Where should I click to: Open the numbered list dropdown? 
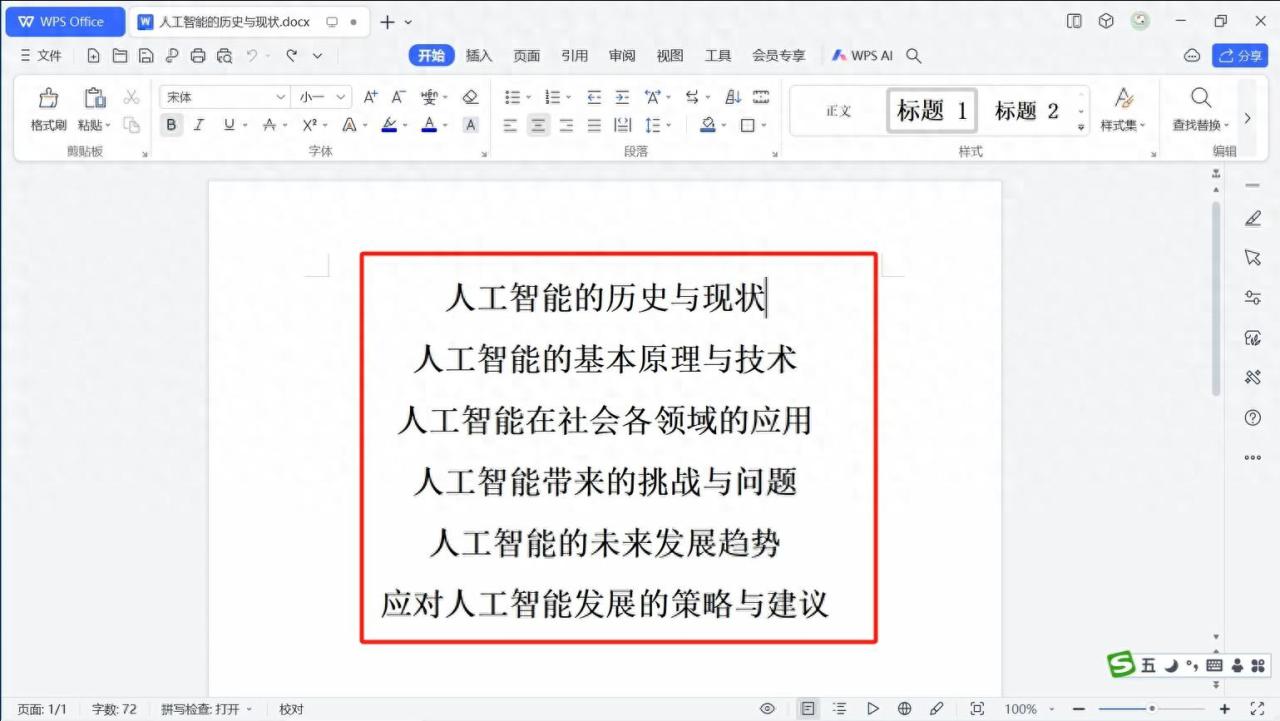click(569, 97)
